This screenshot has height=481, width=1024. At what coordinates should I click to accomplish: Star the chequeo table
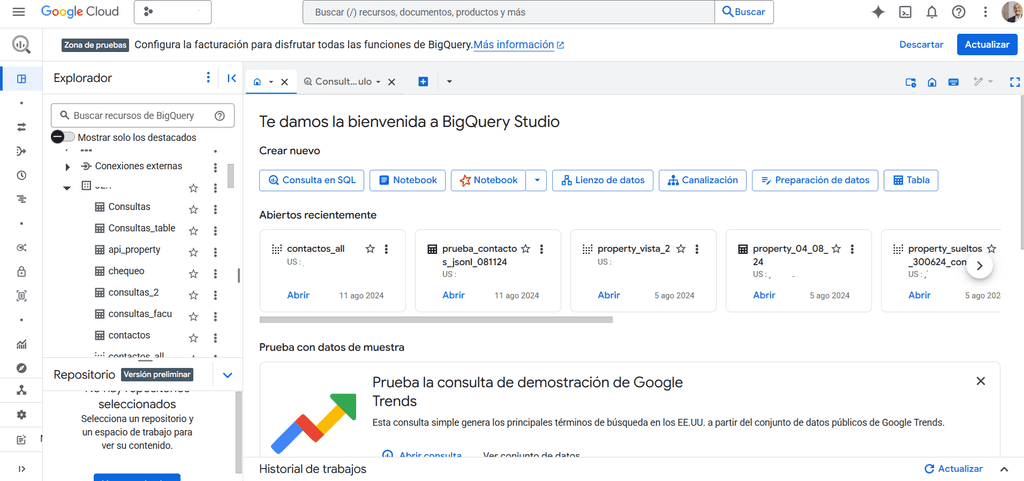193,273
